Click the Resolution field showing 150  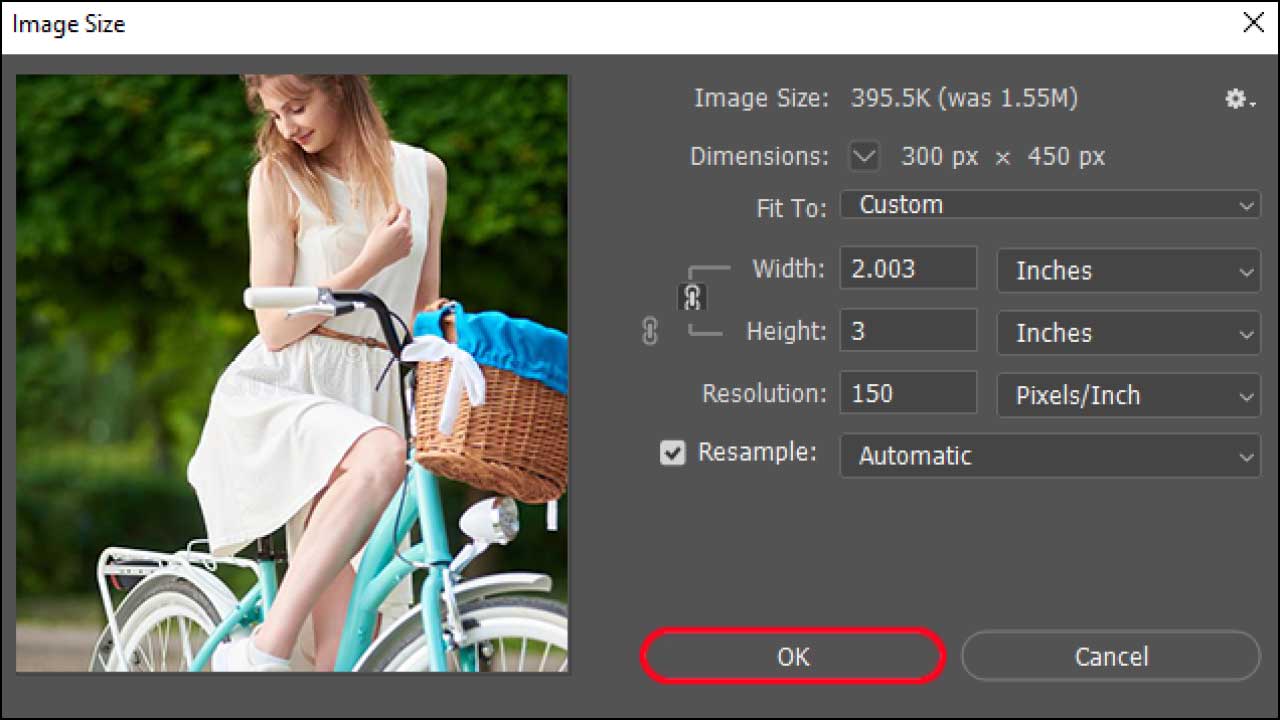click(907, 393)
